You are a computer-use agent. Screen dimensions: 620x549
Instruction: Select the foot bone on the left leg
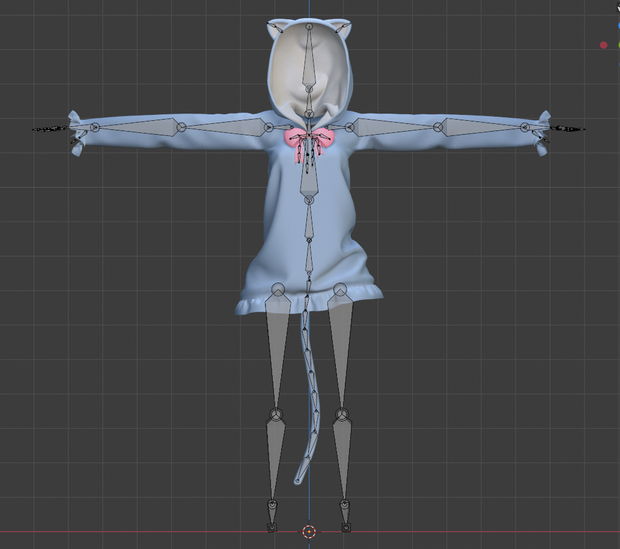point(272,515)
